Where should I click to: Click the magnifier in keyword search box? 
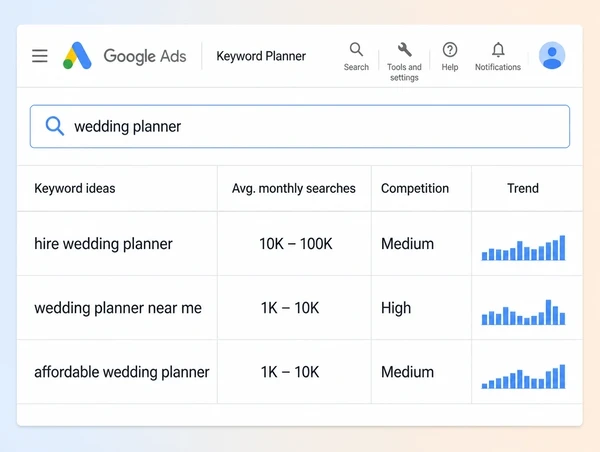click(55, 126)
